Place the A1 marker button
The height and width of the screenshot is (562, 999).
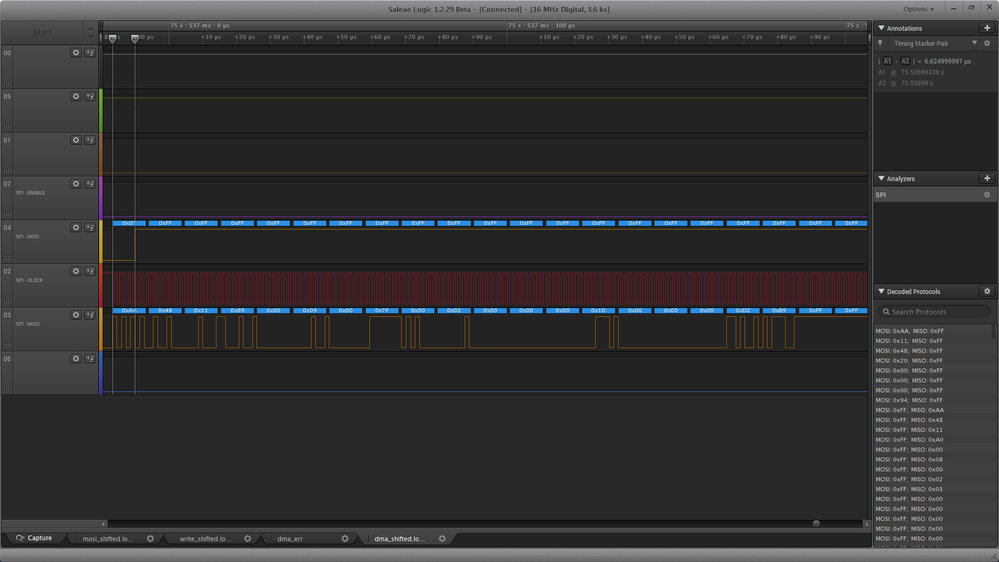(887, 61)
